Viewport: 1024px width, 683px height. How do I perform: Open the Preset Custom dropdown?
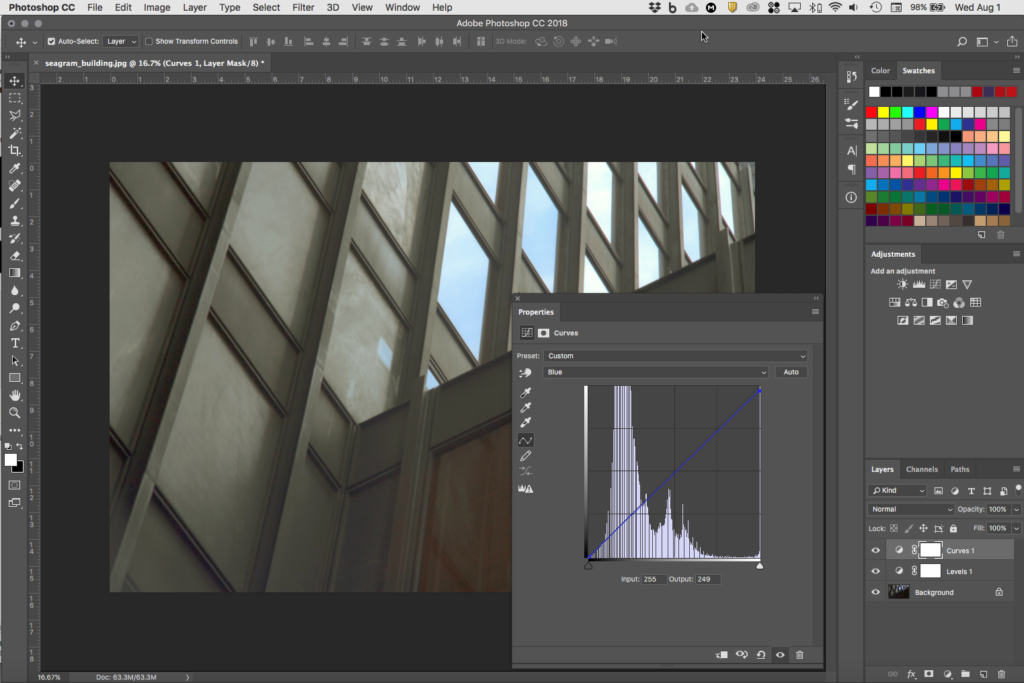676,356
